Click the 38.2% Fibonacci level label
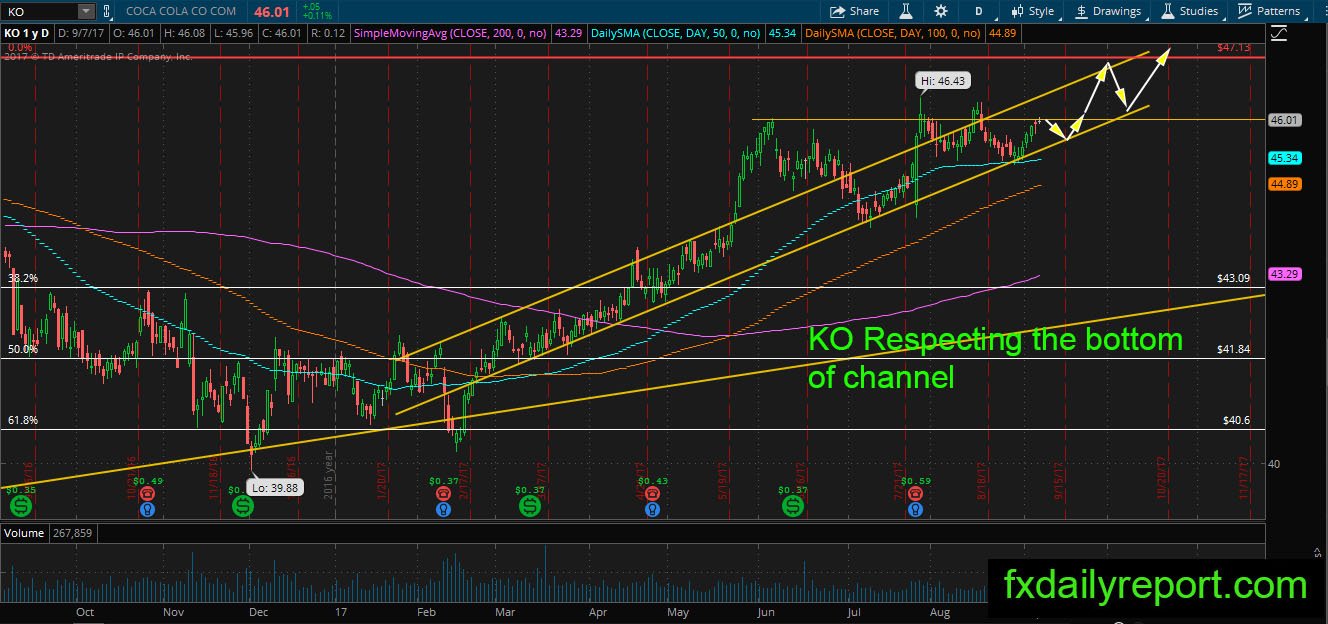The height and width of the screenshot is (624, 1328). pyautogui.click(x=22, y=278)
